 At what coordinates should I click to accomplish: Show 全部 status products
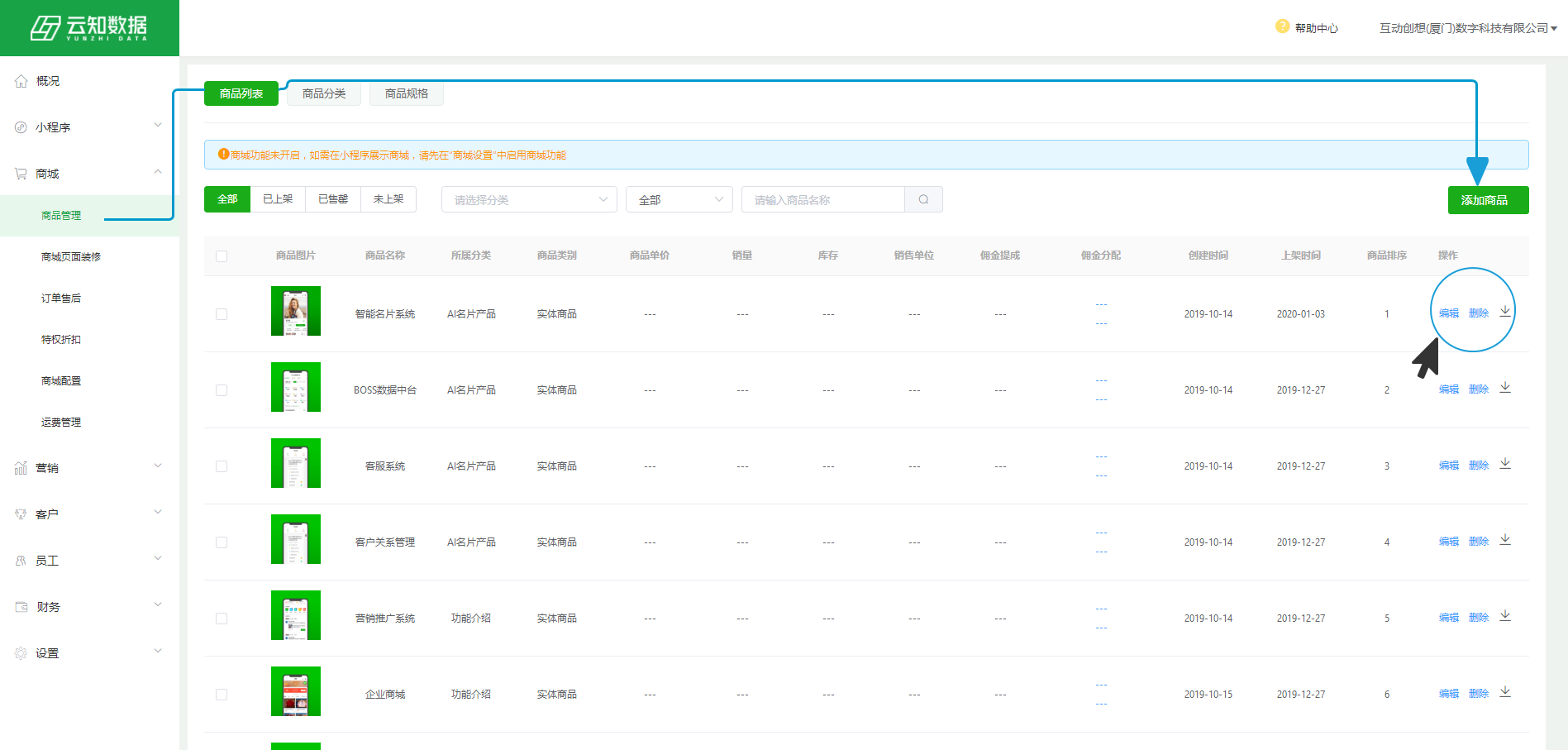(x=227, y=199)
